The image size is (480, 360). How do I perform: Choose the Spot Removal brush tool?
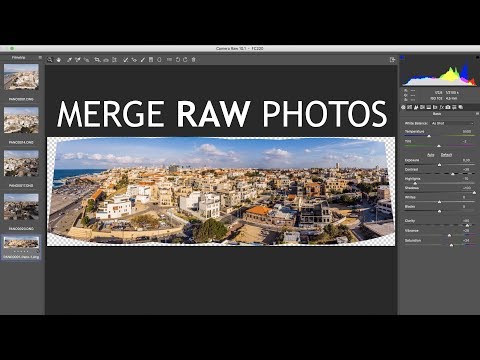point(126,60)
